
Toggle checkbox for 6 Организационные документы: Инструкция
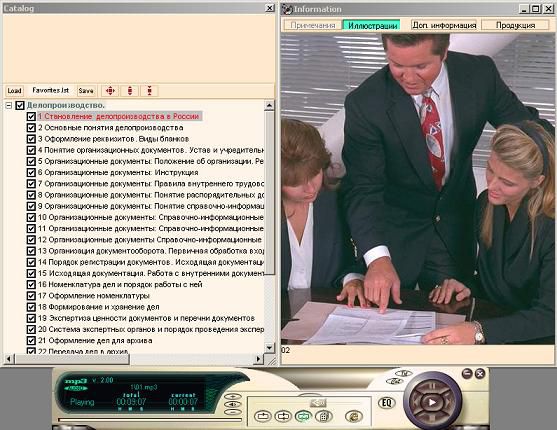pyautogui.click(x=31, y=172)
